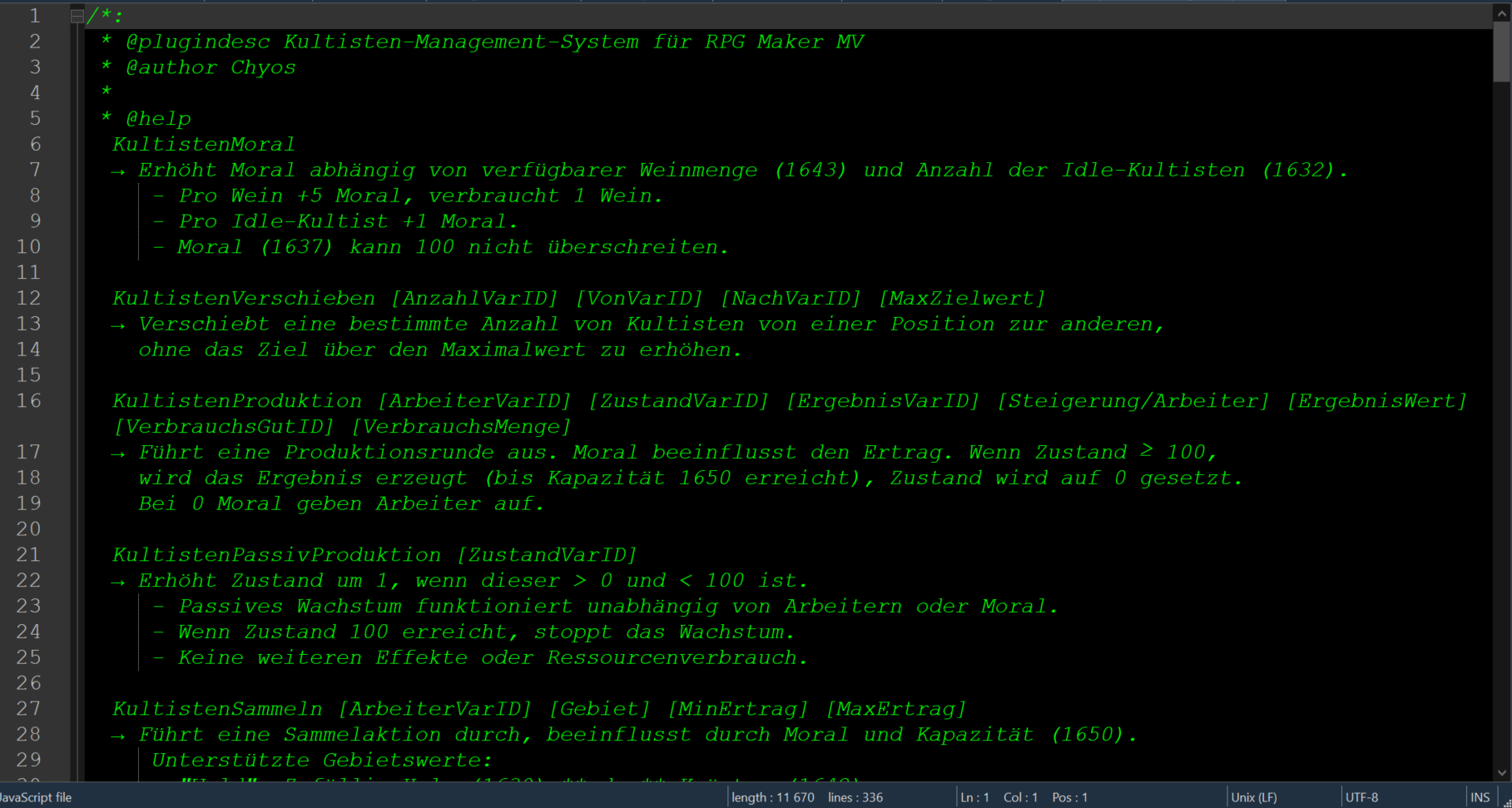Viewport: 1512px width, 808px height.
Task: Click the vertical scrollbar thumb
Action: point(1501,52)
